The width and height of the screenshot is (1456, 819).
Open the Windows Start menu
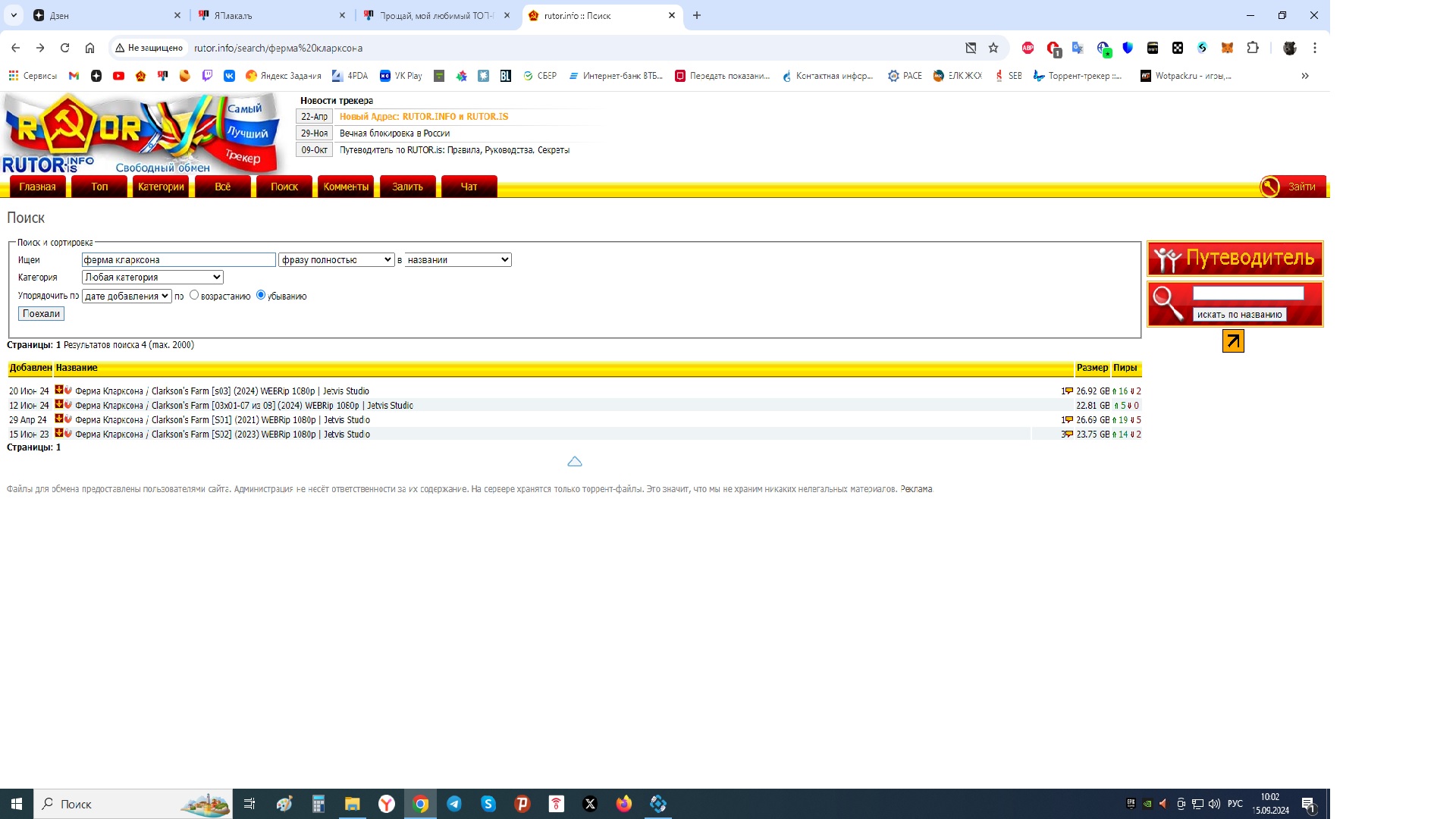pyautogui.click(x=17, y=804)
